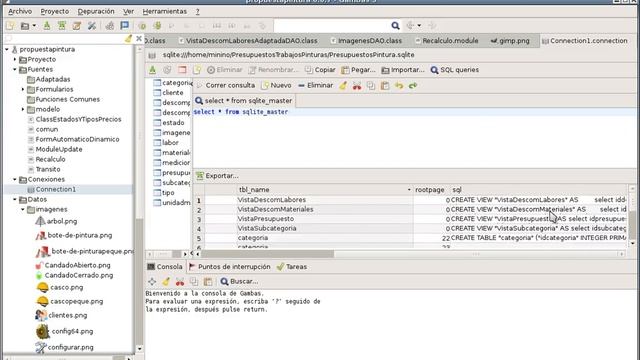This screenshot has height=360, width=640.
Task: Collapse the Datos folder node
Action: 15,199
